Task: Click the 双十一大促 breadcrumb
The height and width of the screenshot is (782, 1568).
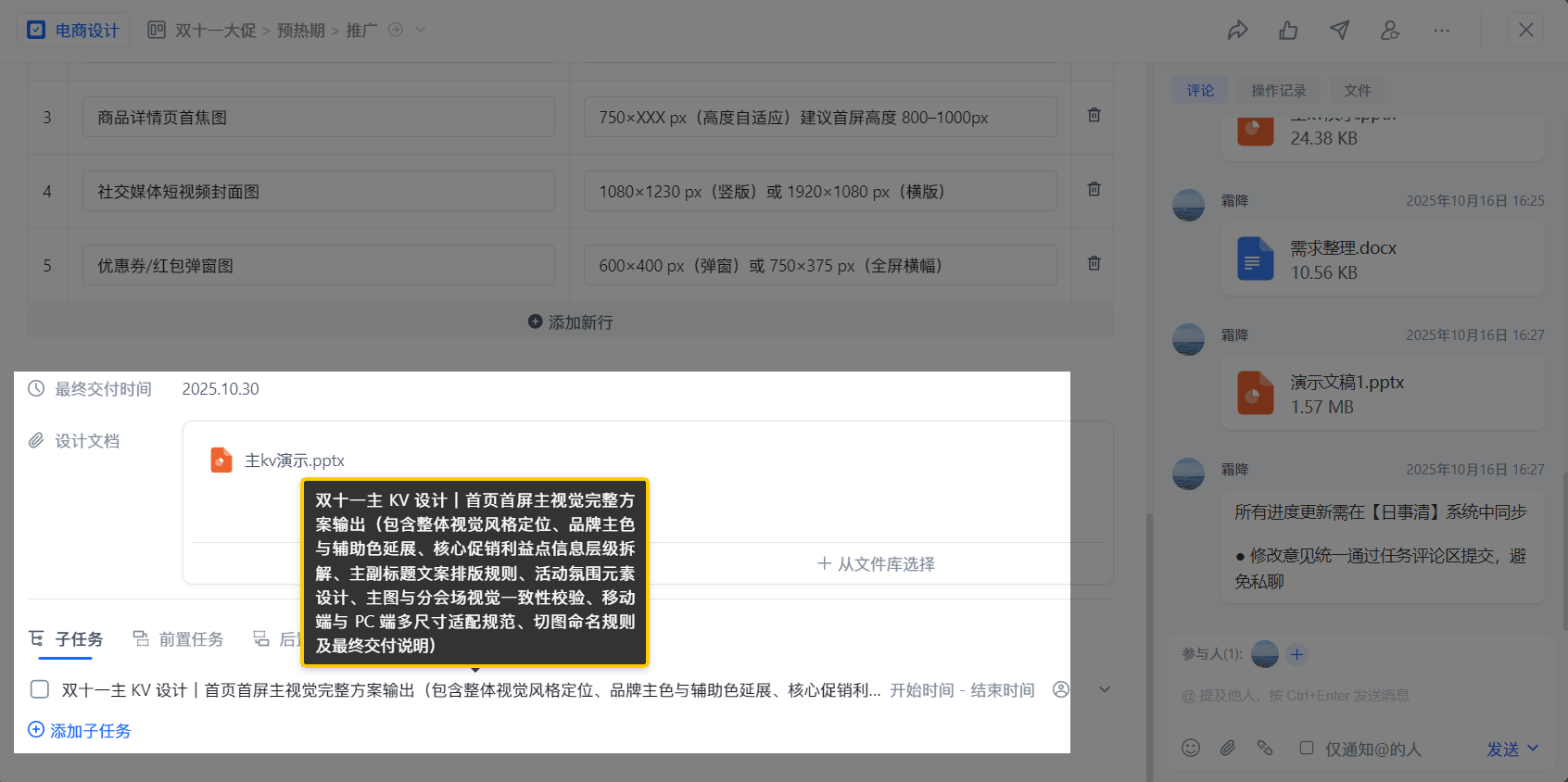Action: (215, 31)
